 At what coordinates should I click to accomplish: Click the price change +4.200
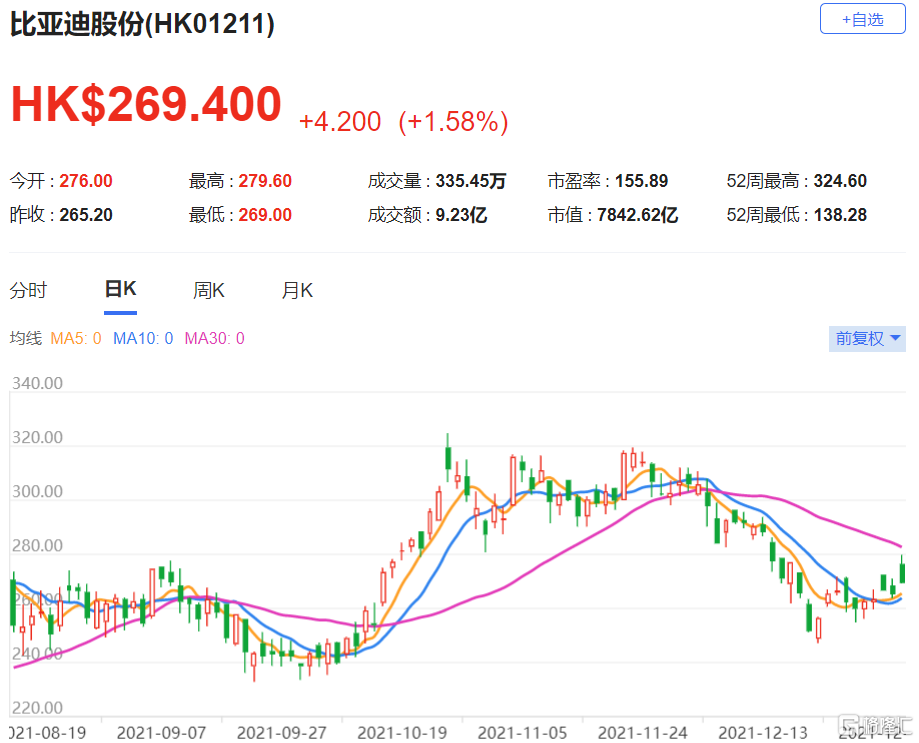(x=340, y=121)
